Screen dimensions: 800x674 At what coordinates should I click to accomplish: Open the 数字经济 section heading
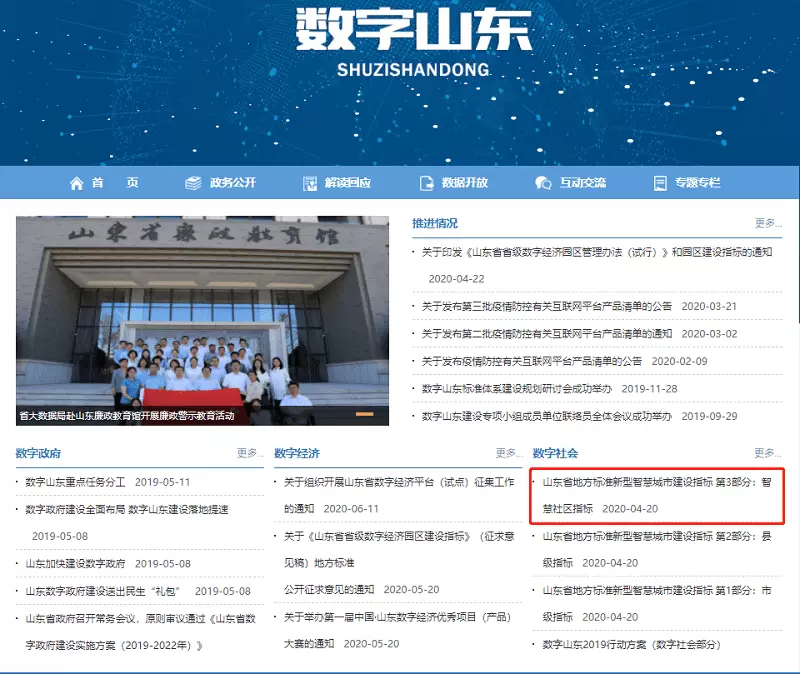pos(297,453)
